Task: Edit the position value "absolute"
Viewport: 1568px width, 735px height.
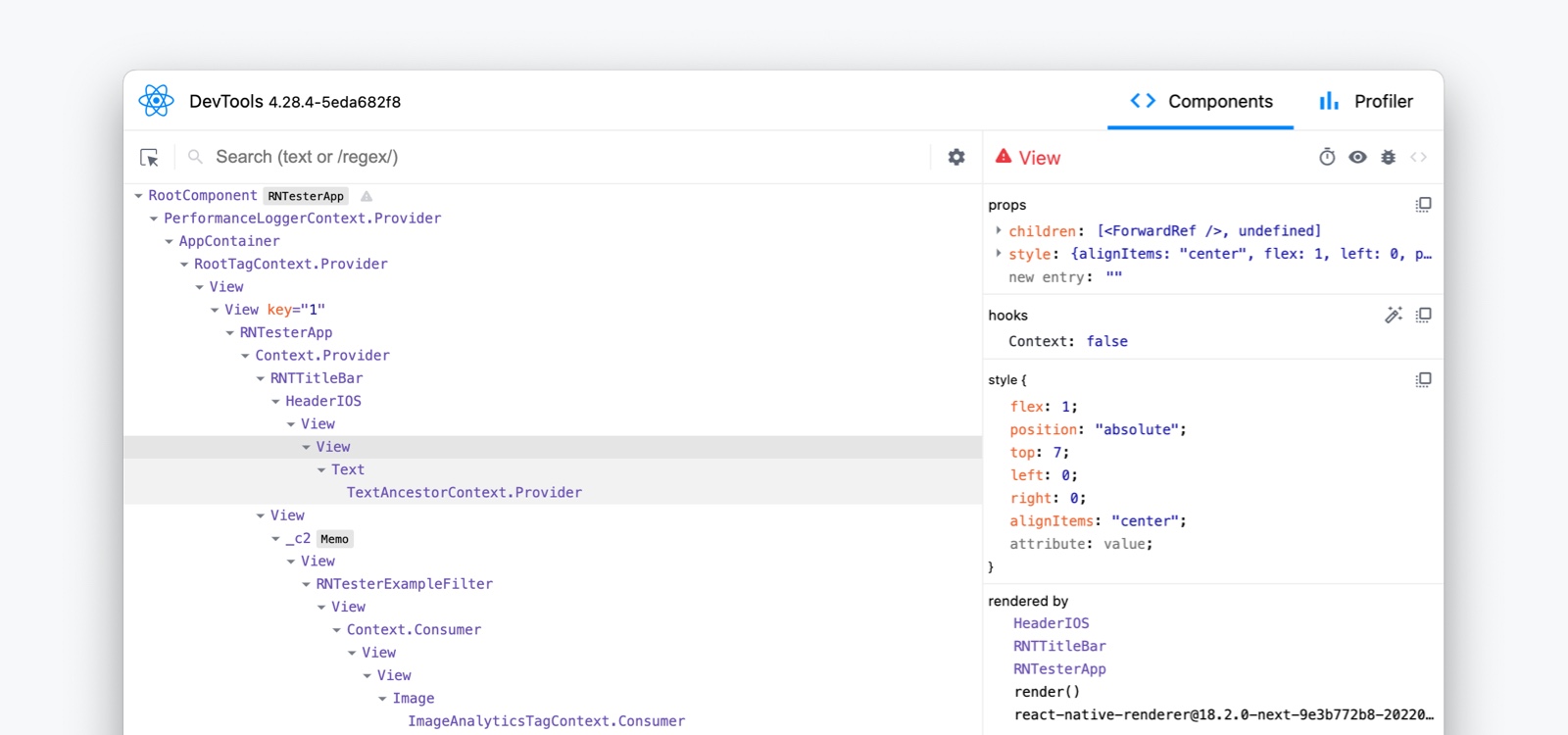Action: click(x=1137, y=429)
